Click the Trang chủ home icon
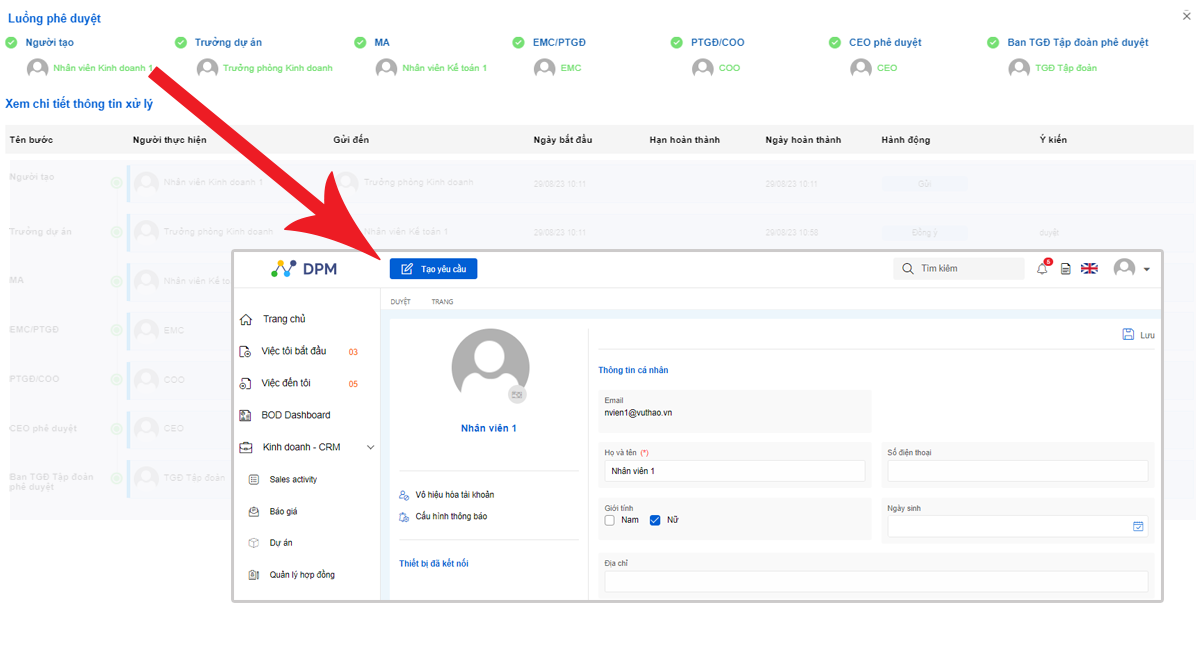Image resolution: width=1200 pixels, height=660 pixels. pos(246,319)
